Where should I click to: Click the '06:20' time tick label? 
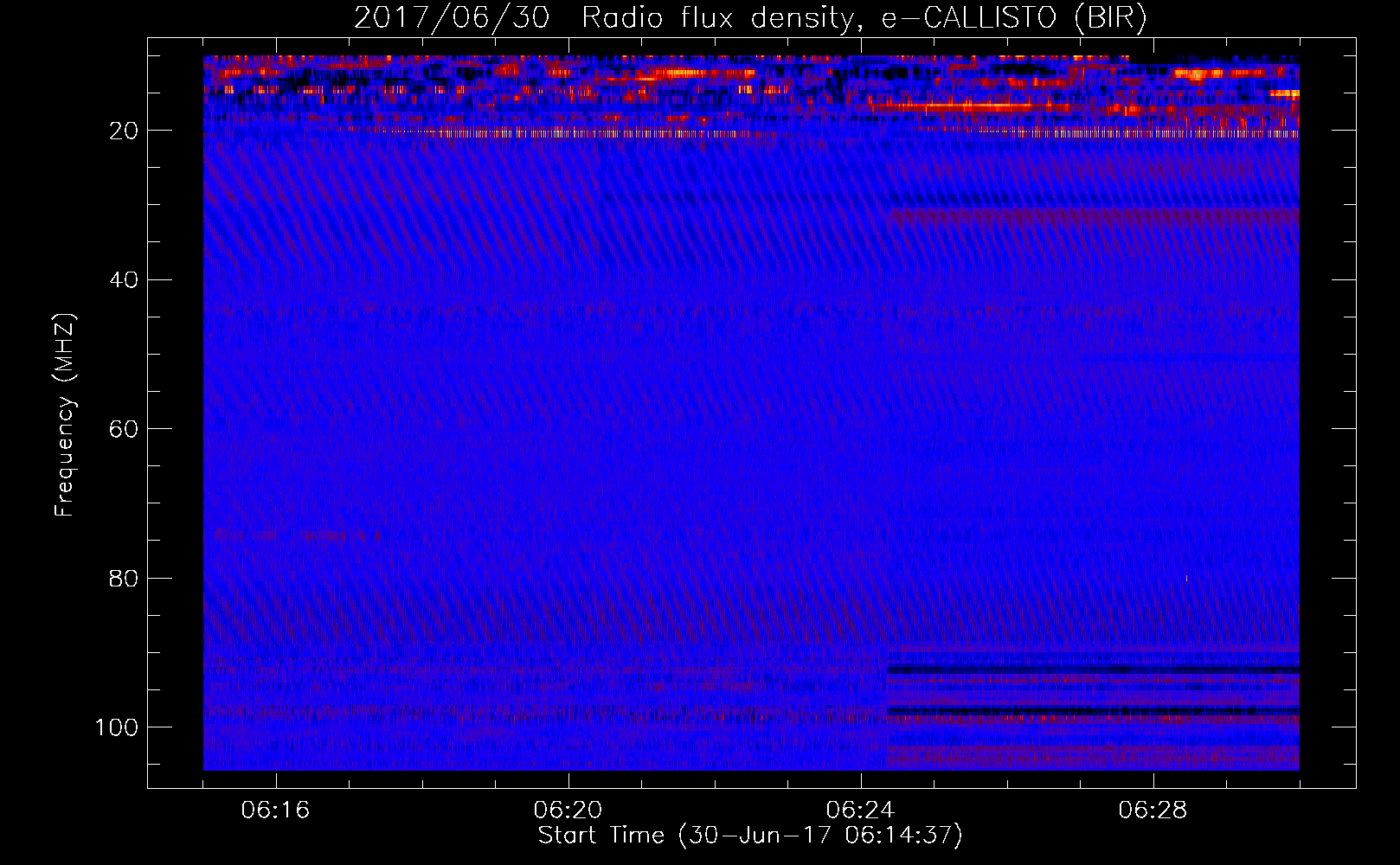pyautogui.click(x=568, y=811)
